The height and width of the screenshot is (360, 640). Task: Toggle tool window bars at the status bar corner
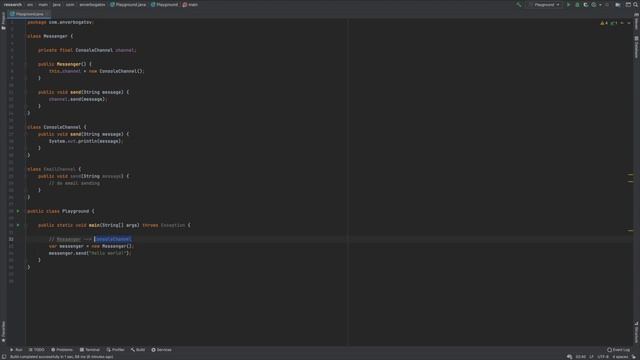pos(4,357)
